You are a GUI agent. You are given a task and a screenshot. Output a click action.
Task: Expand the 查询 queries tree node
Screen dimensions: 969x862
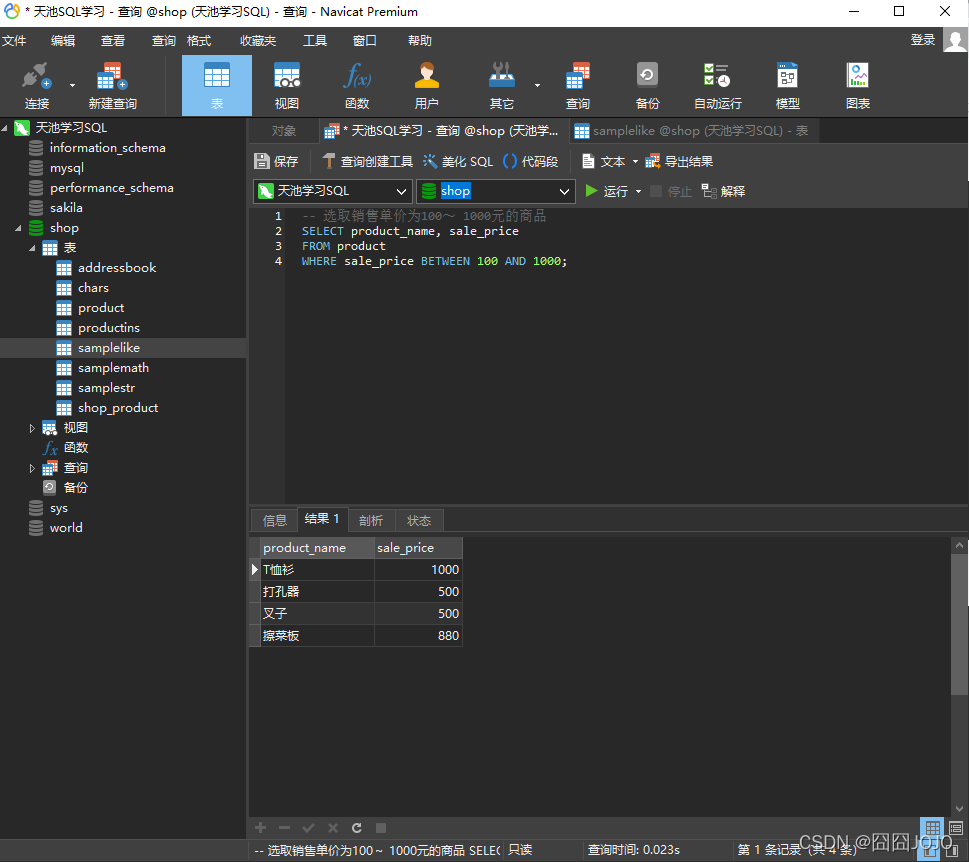[32, 468]
